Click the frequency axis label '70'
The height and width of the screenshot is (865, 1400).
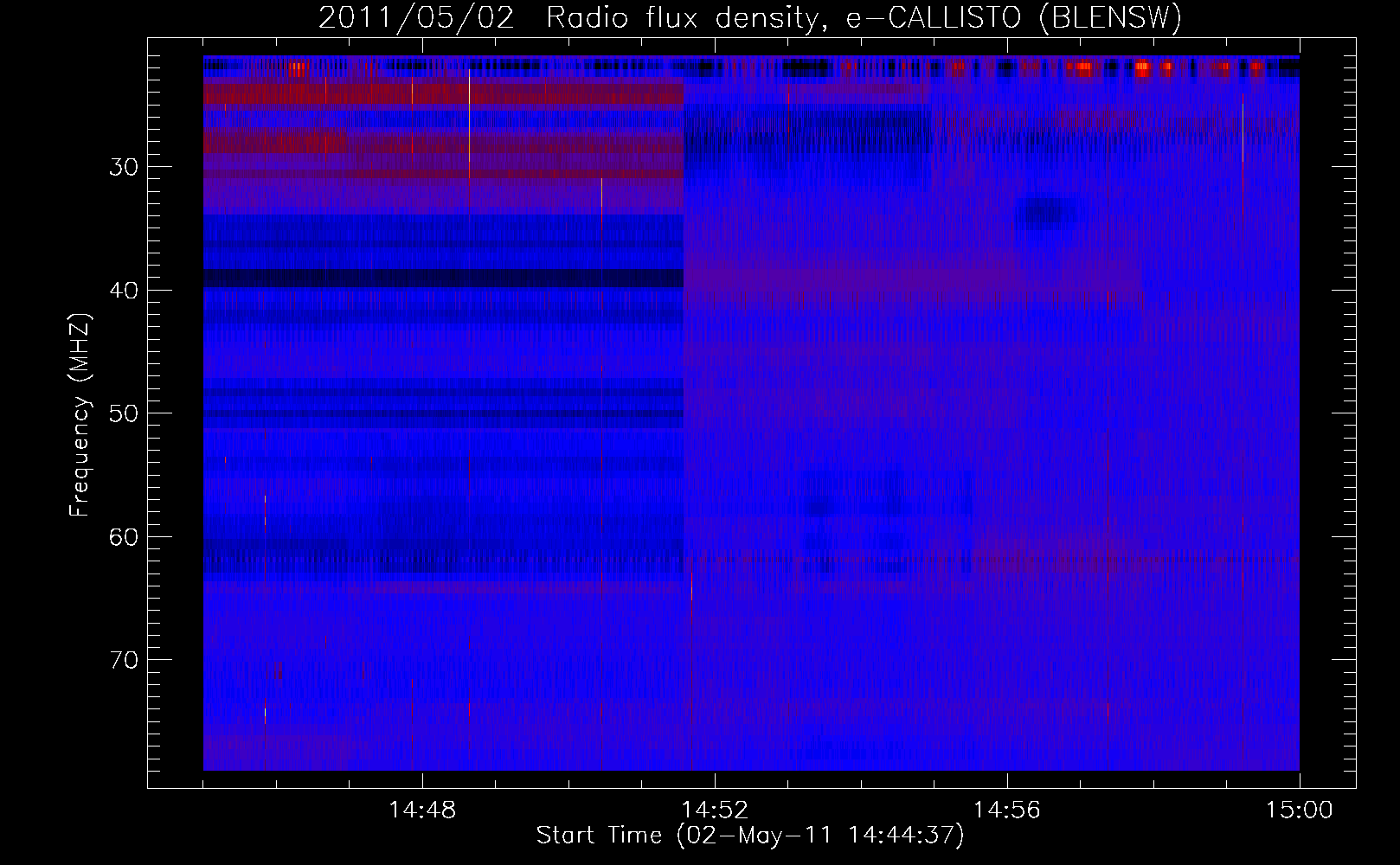[124, 660]
